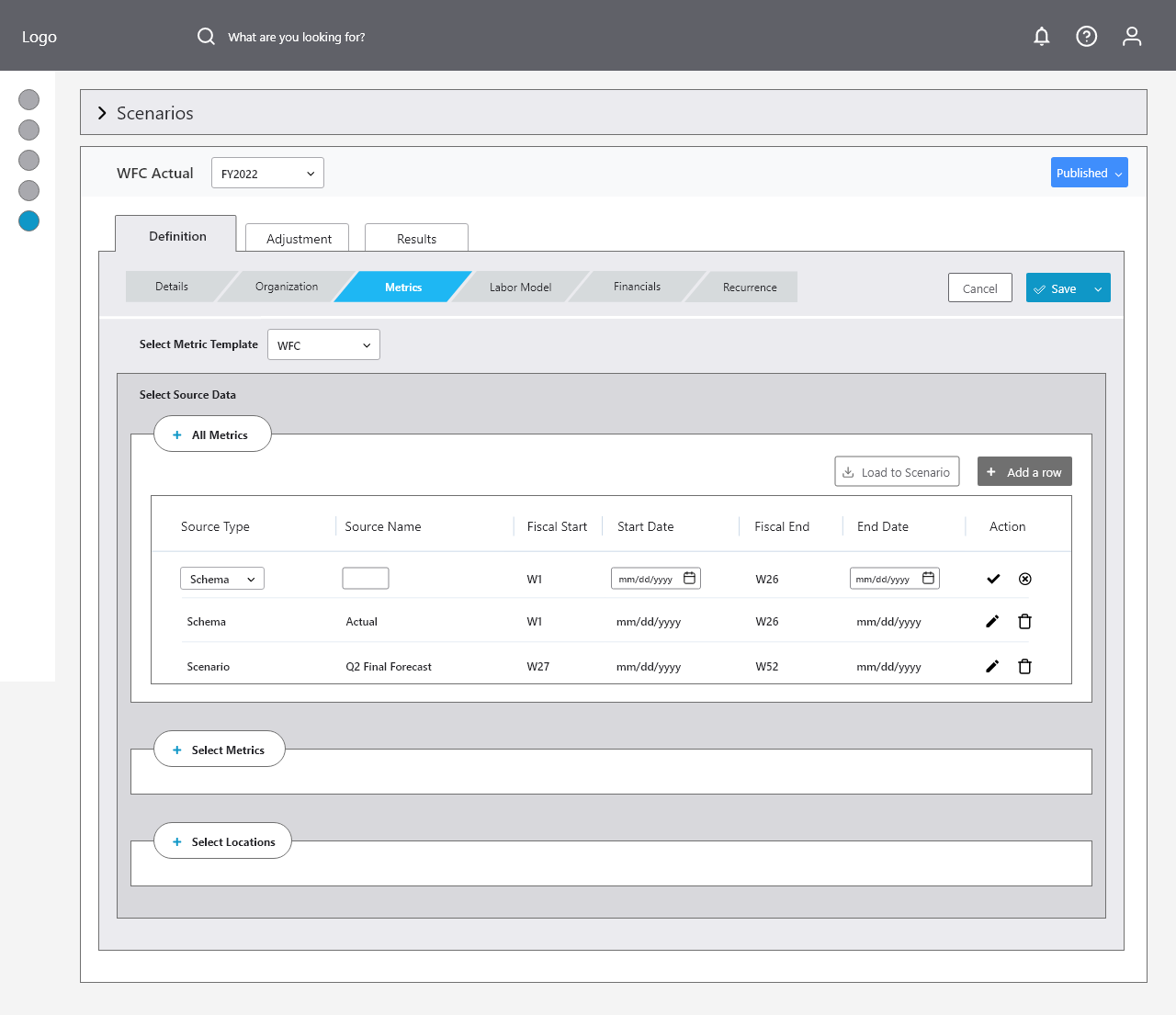The height and width of the screenshot is (1015, 1176).
Task: Focus the search input field
Action: (x=297, y=37)
